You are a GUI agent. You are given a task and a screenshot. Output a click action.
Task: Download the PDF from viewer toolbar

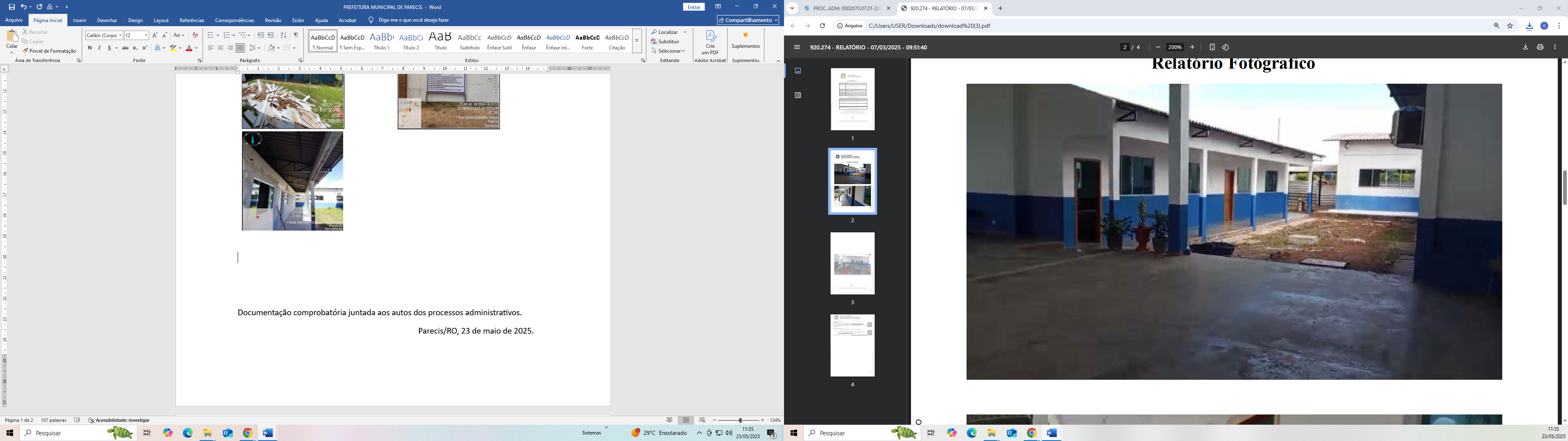(x=1526, y=47)
